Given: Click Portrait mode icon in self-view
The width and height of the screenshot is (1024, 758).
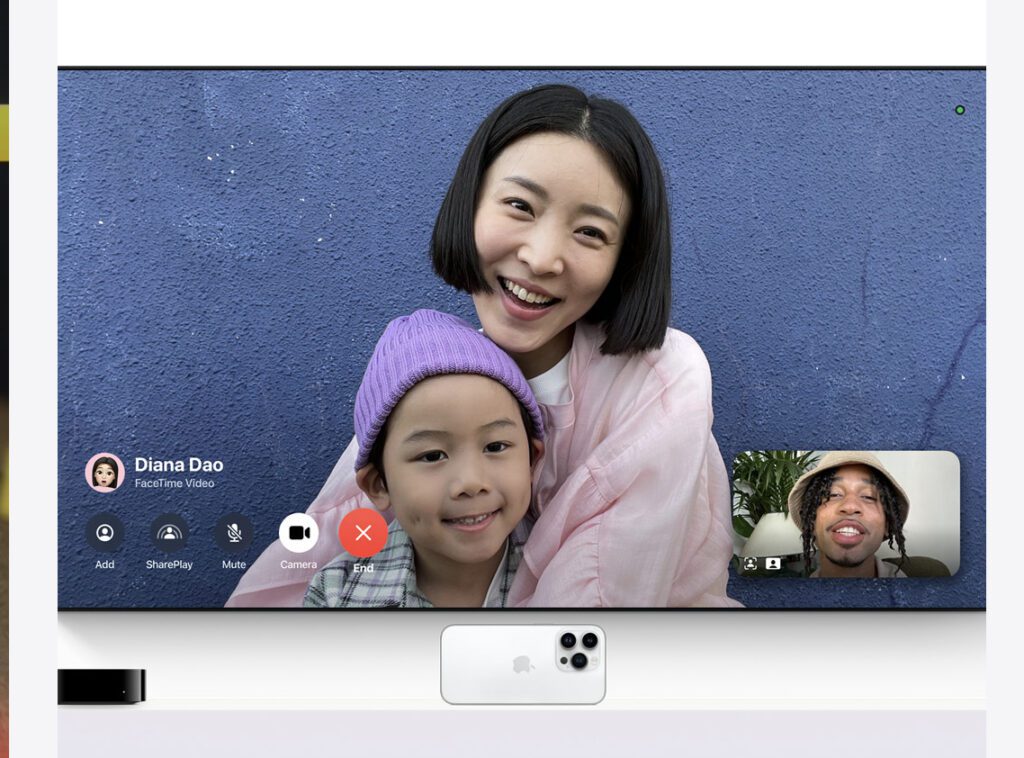Looking at the screenshot, I should point(773,564).
